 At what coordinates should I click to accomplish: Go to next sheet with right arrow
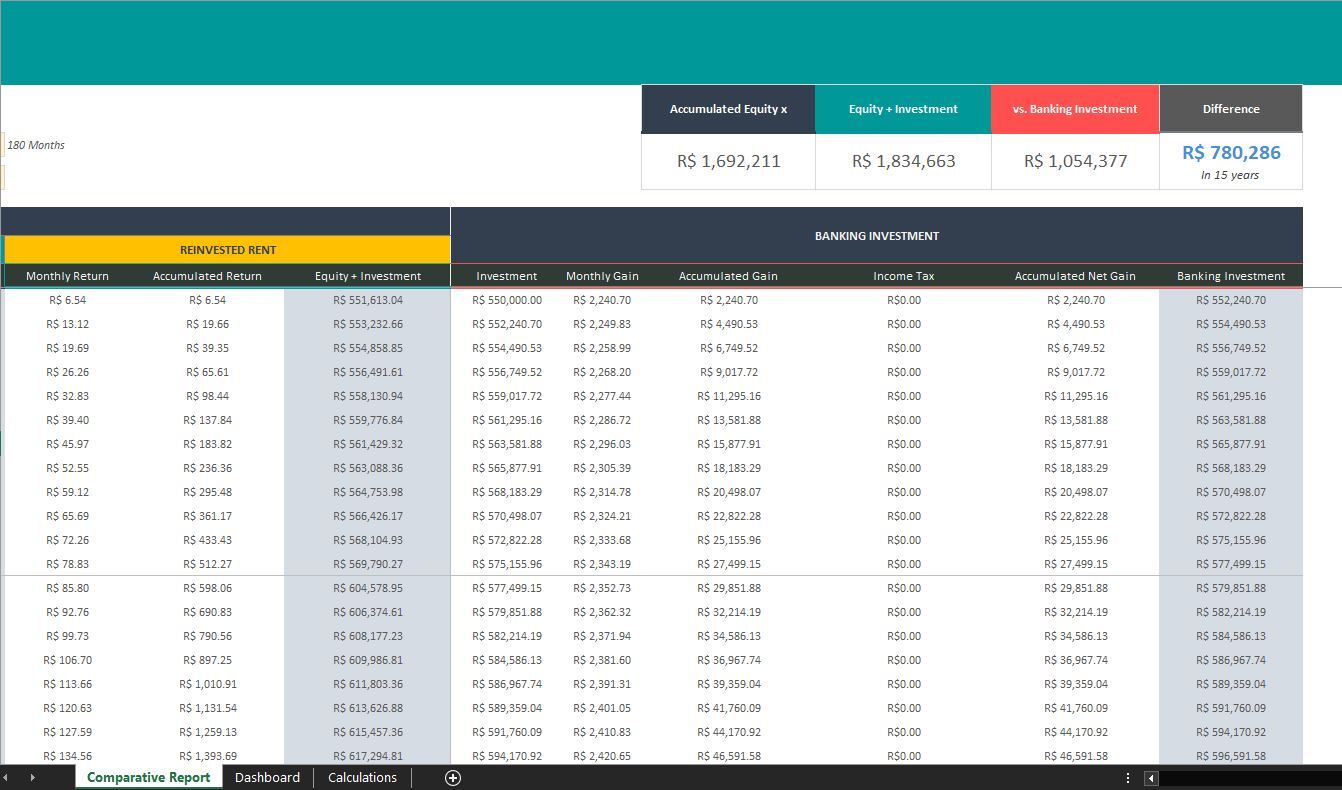pyautogui.click(x=32, y=778)
